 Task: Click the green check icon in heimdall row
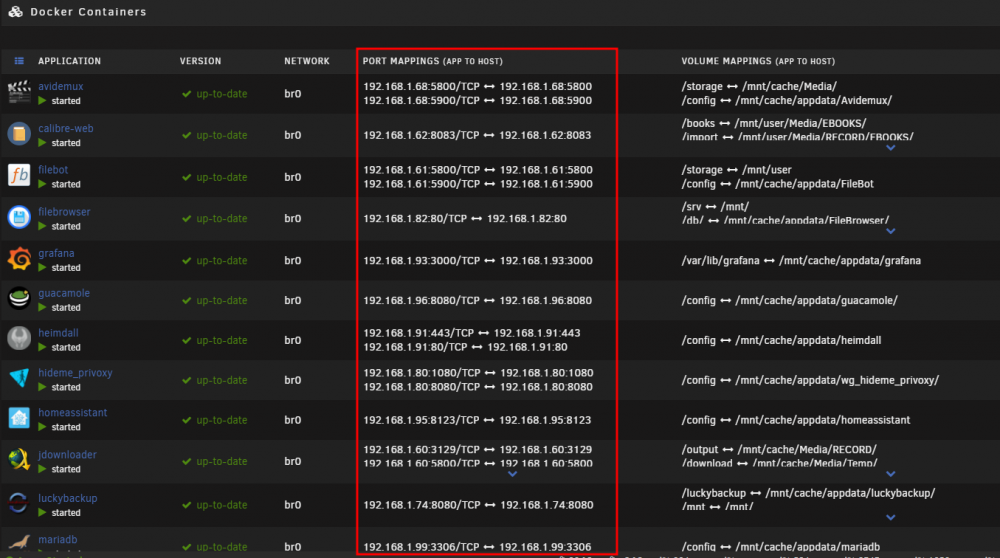tap(186, 341)
